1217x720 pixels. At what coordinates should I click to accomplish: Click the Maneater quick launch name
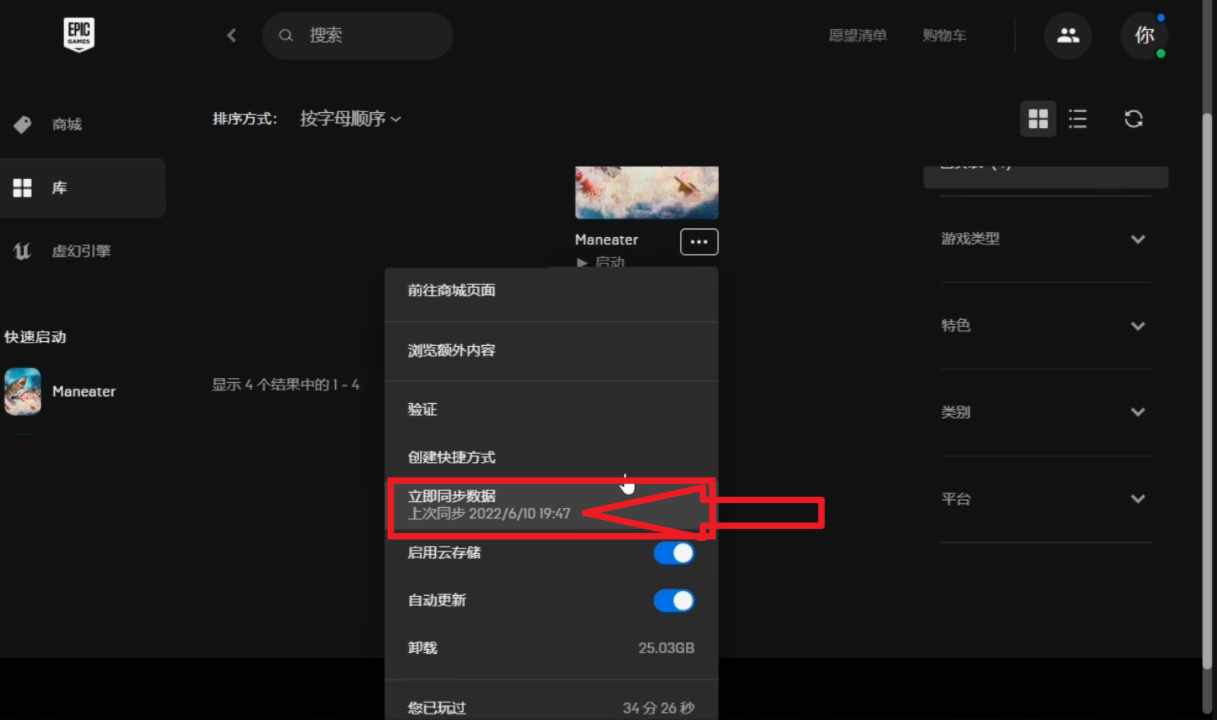(84, 391)
